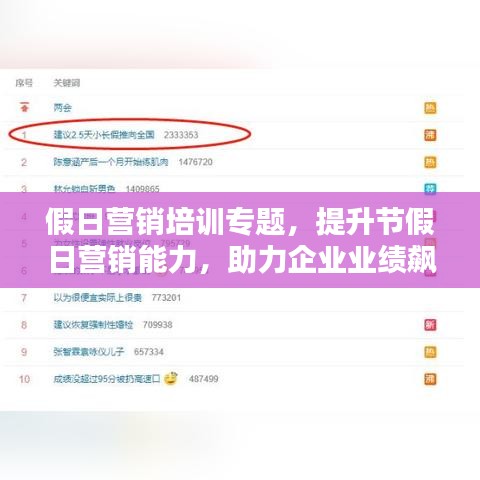Open the 张智霖袁咏仪儿子 topic
The image size is (480, 480).
(89, 352)
